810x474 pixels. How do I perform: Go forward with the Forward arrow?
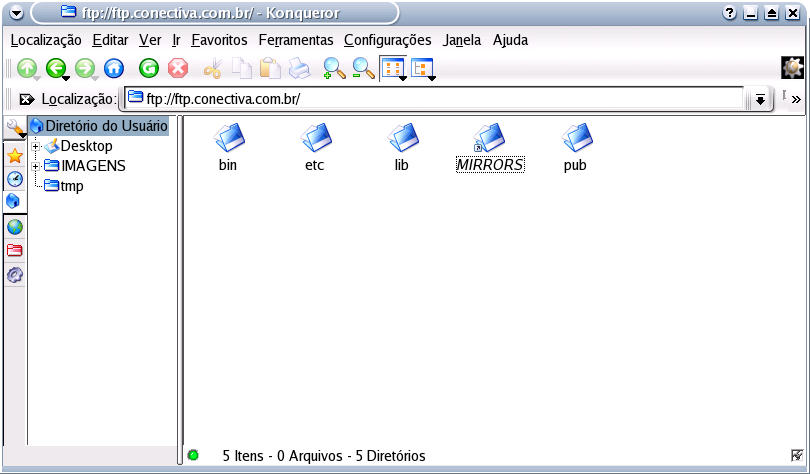coord(85,68)
